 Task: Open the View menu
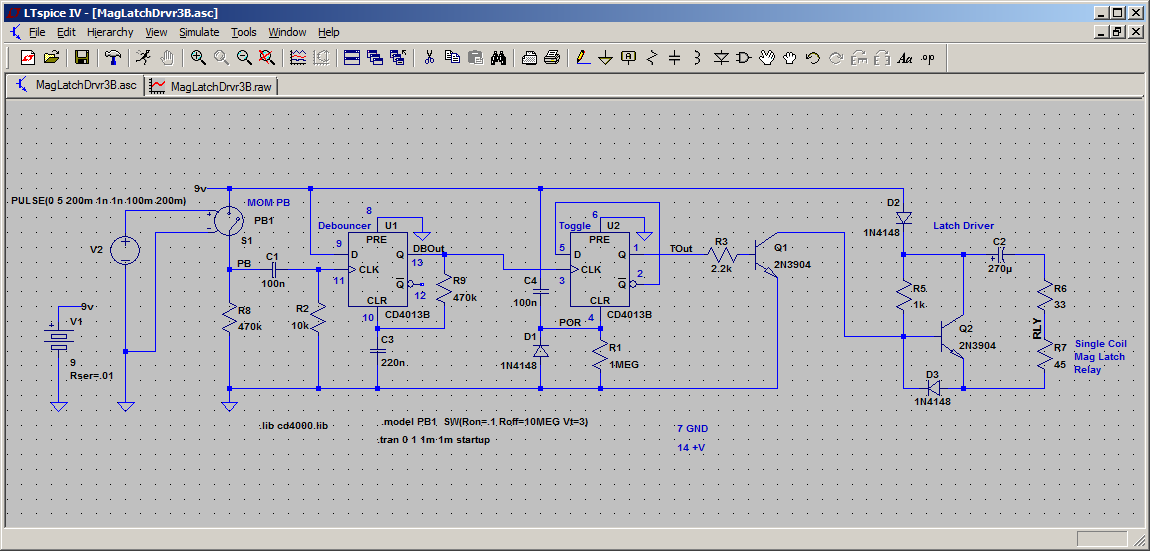click(156, 32)
